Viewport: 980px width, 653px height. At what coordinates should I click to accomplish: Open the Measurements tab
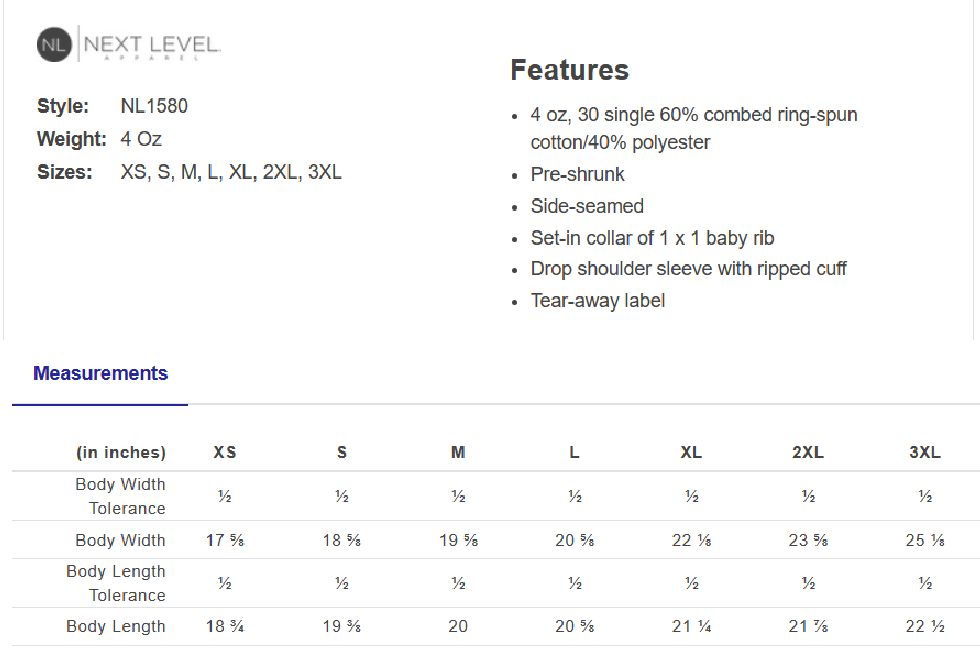pos(100,374)
